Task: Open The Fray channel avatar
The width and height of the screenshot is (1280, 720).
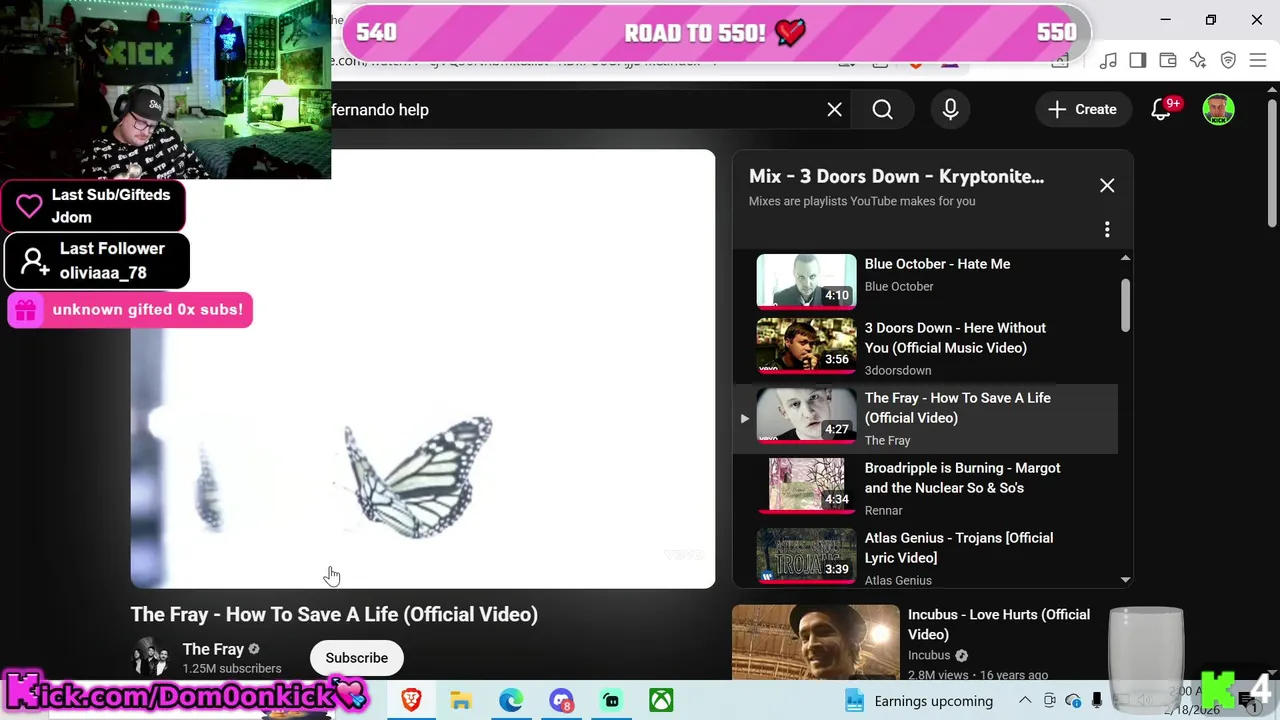Action: click(x=151, y=658)
